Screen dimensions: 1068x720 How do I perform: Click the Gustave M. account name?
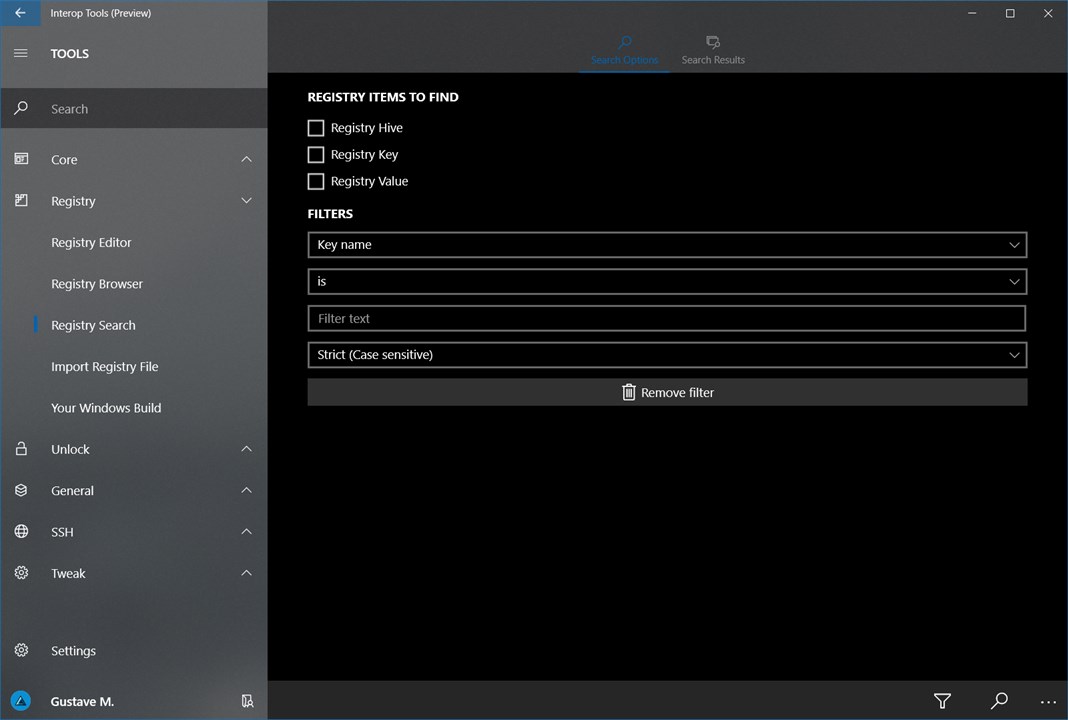(x=82, y=701)
